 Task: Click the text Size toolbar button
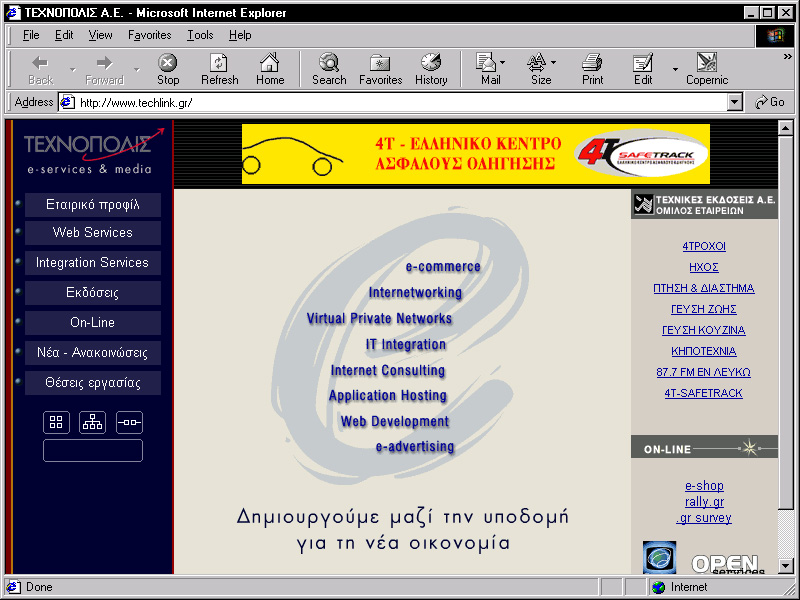click(540, 69)
